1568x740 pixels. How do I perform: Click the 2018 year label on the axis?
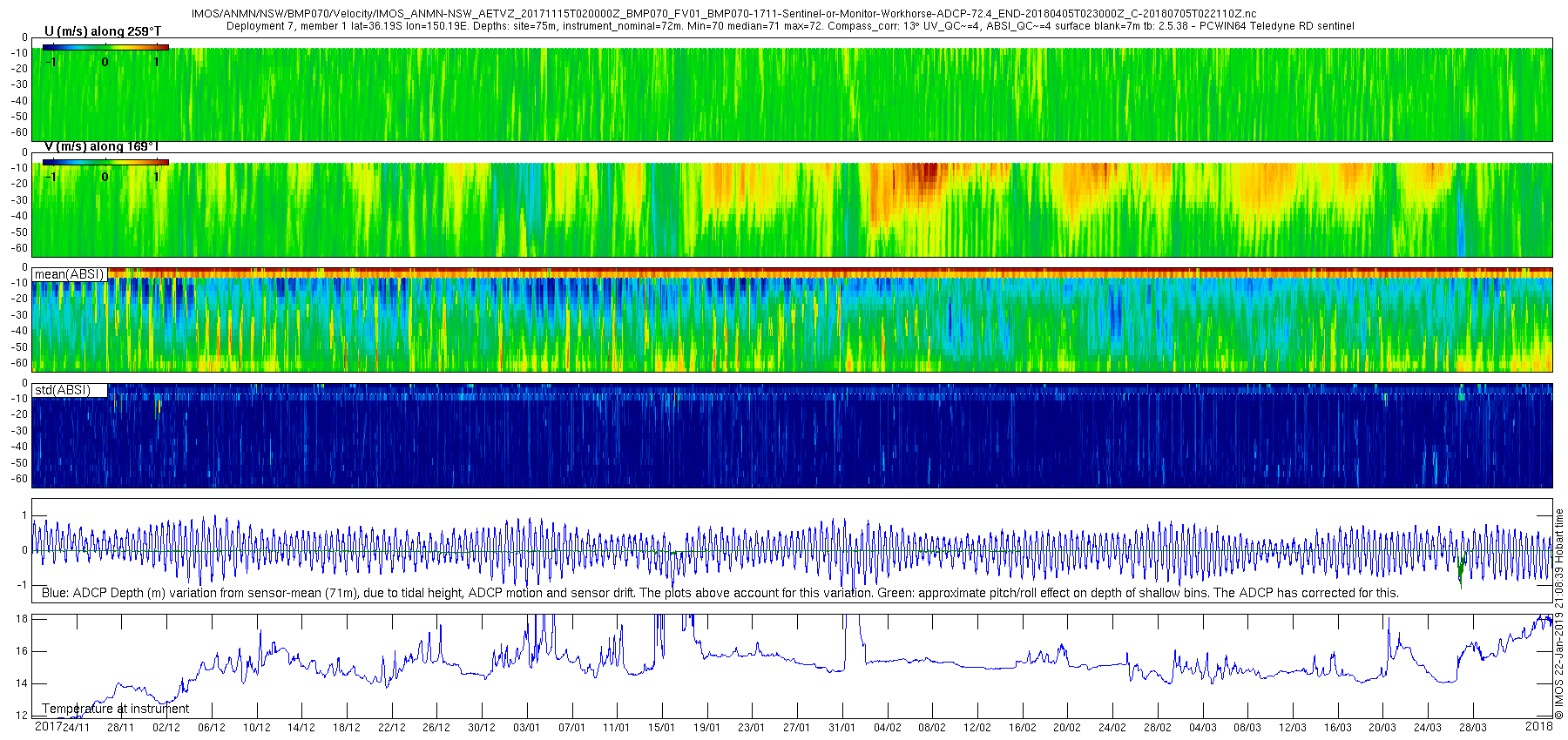(1539, 726)
